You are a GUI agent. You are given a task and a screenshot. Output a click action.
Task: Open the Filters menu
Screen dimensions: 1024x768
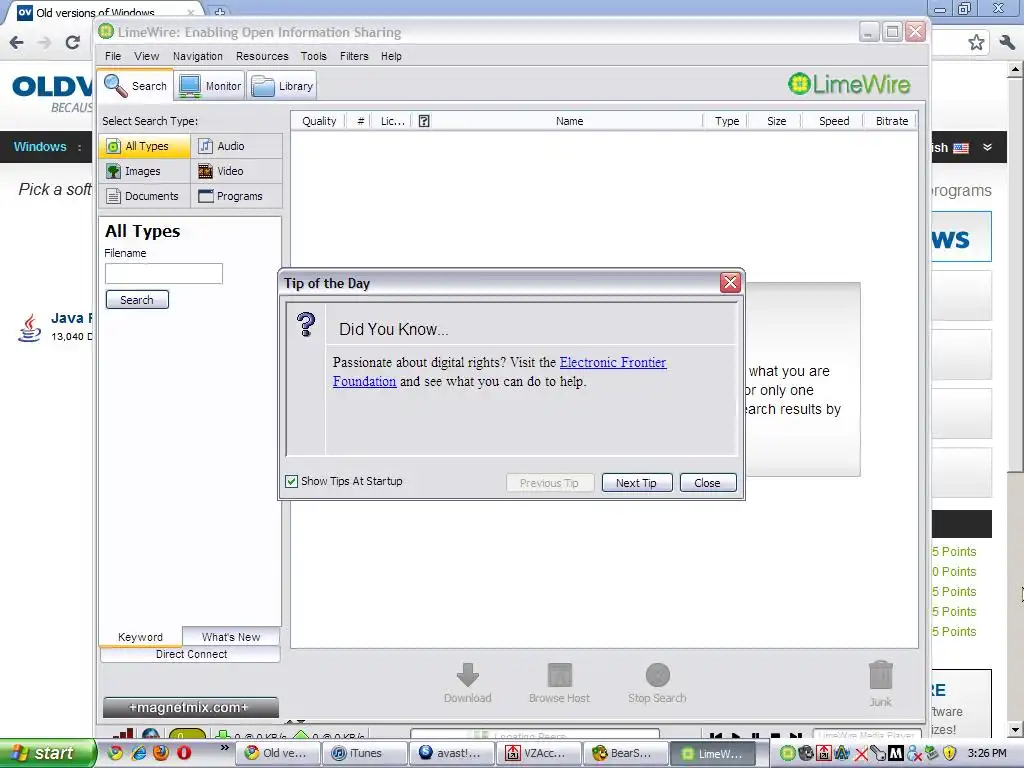click(x=354, y=56)
